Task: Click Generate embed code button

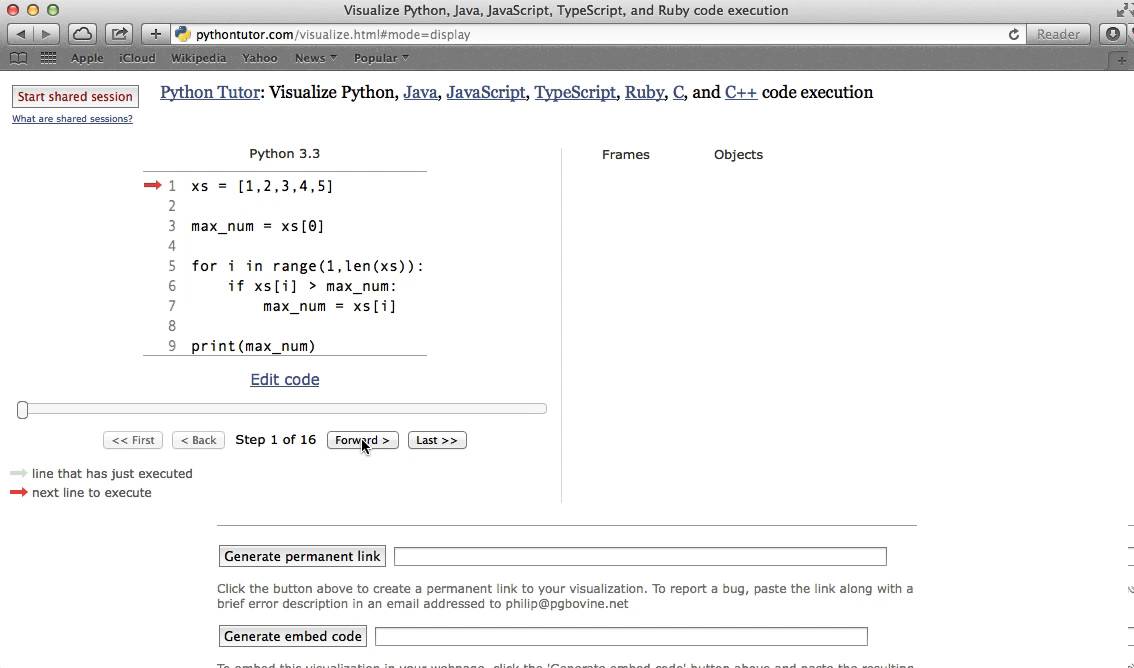Action: click(293, 636)
